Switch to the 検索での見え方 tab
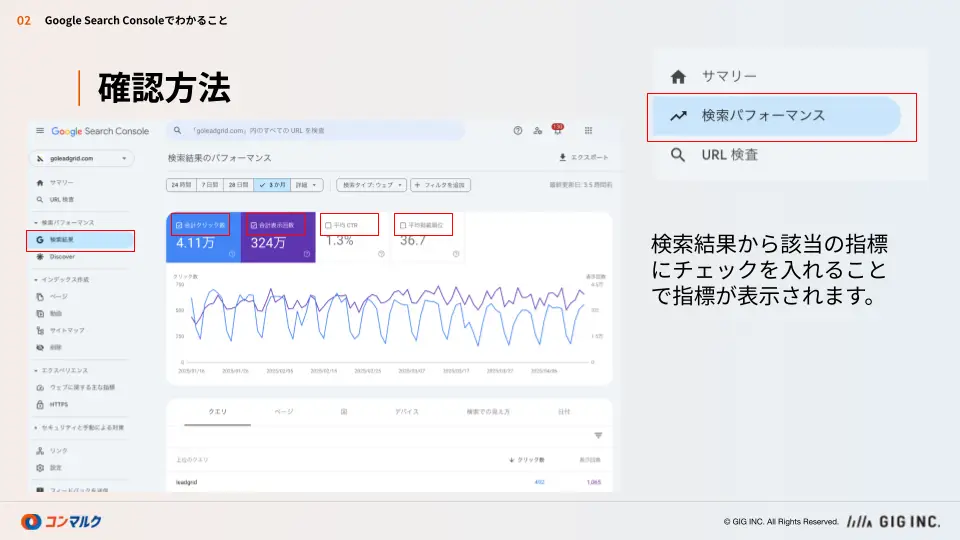 488,412
